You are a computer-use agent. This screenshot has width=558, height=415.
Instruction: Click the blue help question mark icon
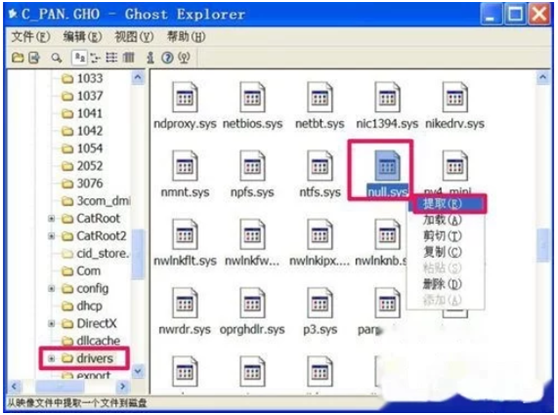tap(167, 58)
